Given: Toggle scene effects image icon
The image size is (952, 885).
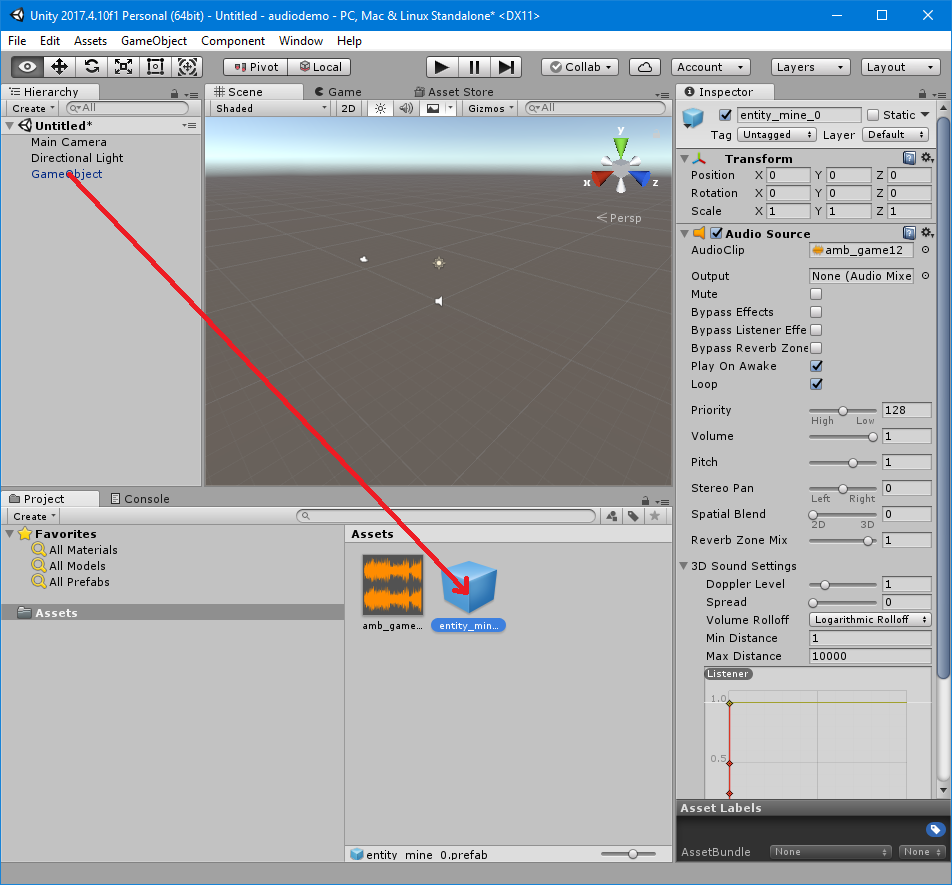Looking at the screenshot, I should [433, 108].
